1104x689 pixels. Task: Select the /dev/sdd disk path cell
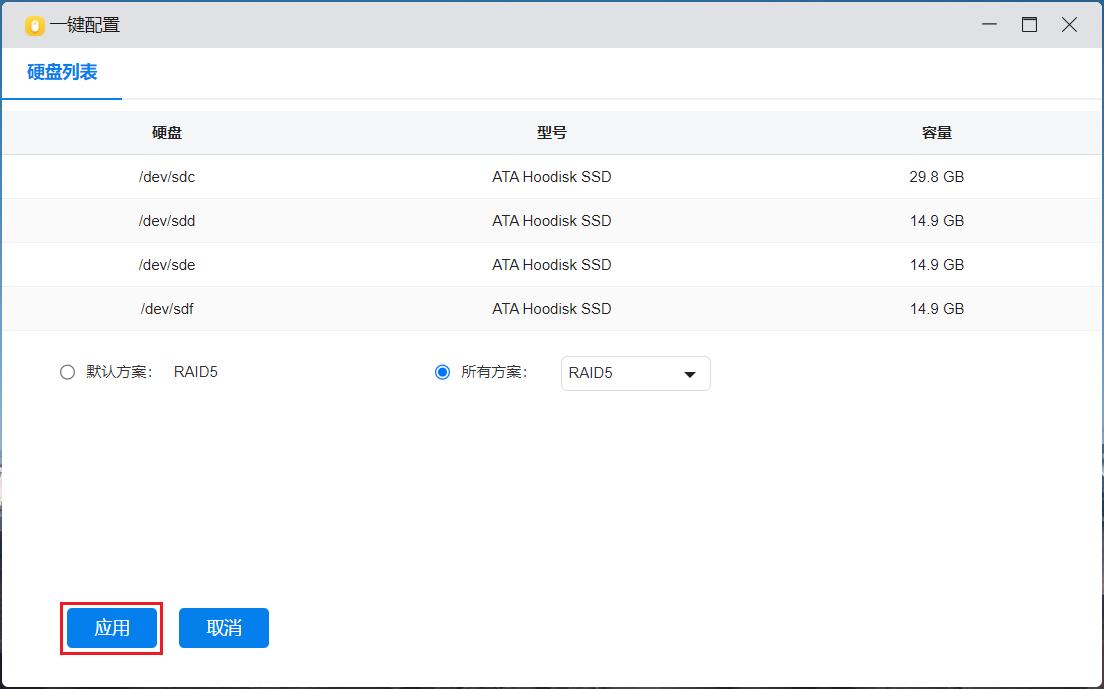[167, 221]
